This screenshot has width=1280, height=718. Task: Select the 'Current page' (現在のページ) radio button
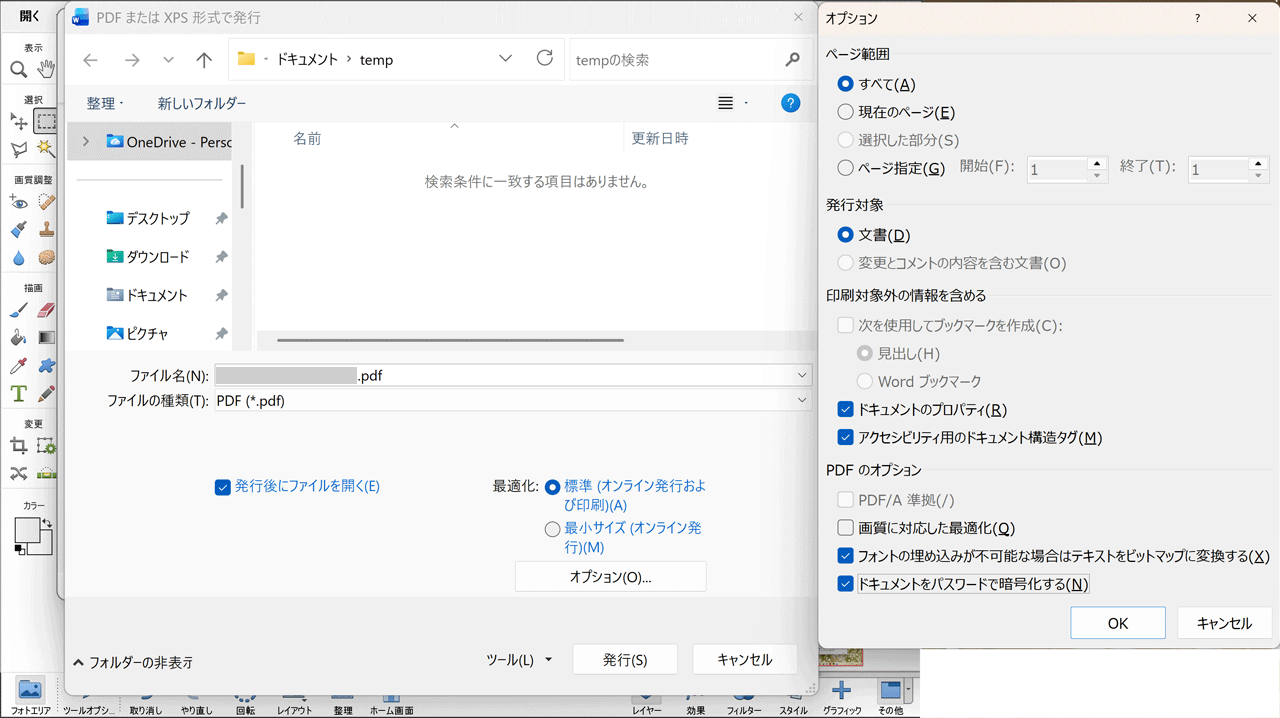(x=846, y=113)
